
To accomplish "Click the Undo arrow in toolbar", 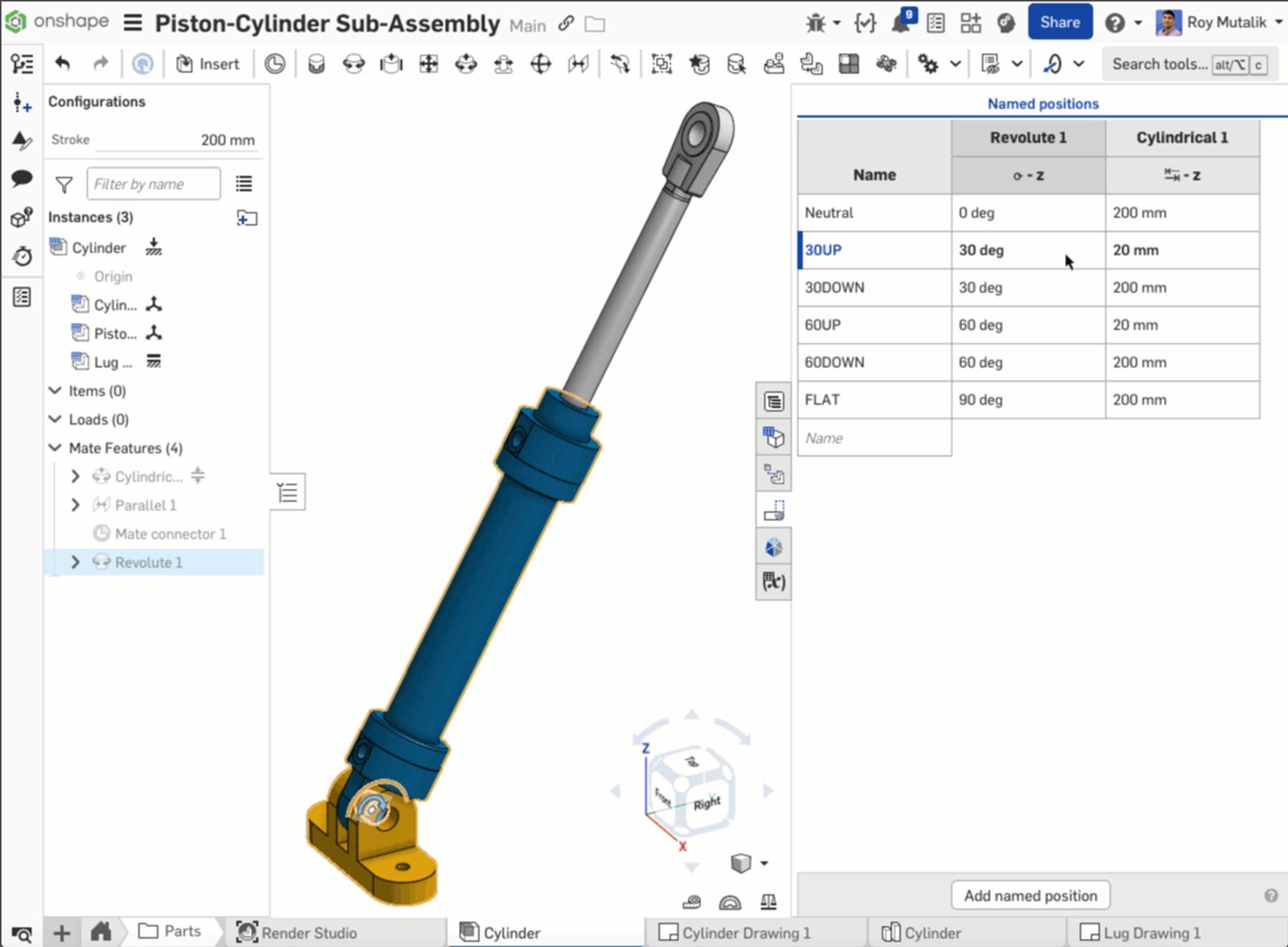I will (63, 64).
